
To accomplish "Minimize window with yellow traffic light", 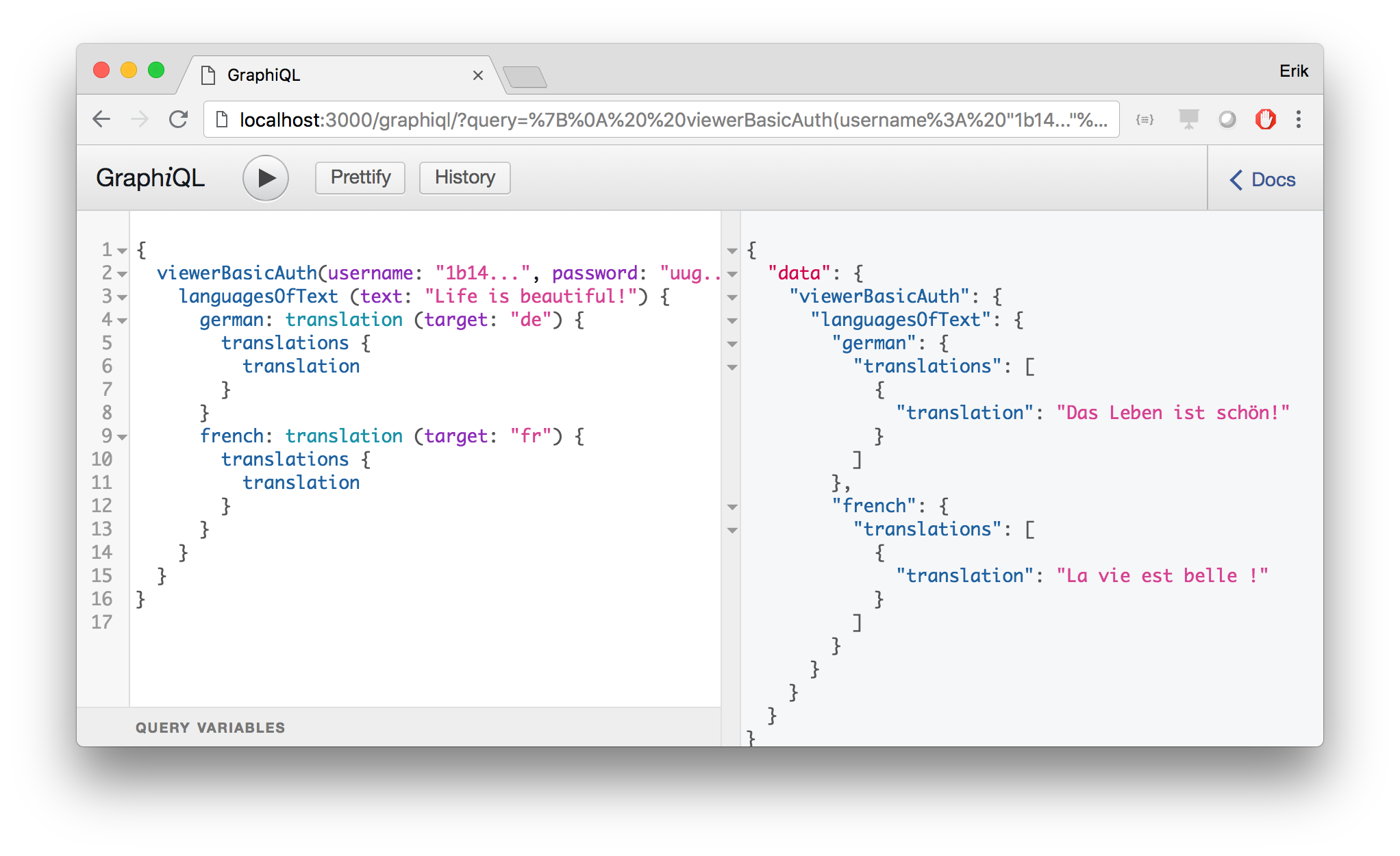I will [129, 70].
